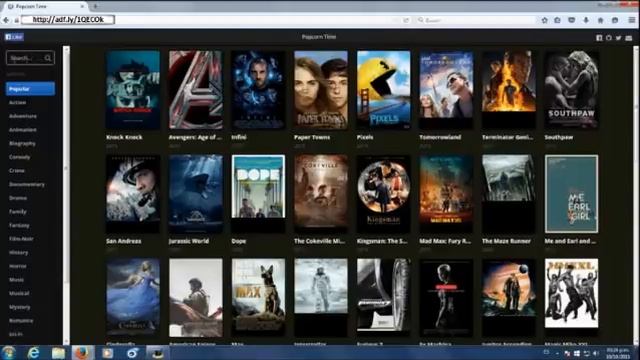640x360 pixels.
Task: Click the Paper Towns title text
Action: tap(312, 138)
